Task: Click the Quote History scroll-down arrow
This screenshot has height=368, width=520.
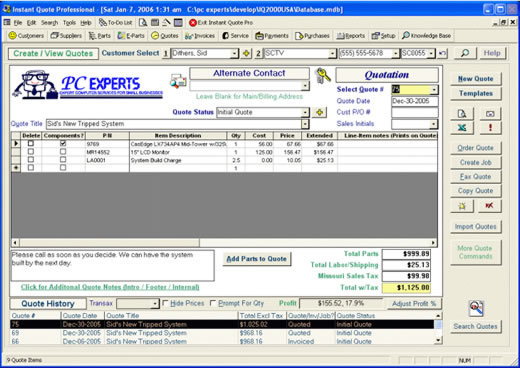Action: (438, 340)
